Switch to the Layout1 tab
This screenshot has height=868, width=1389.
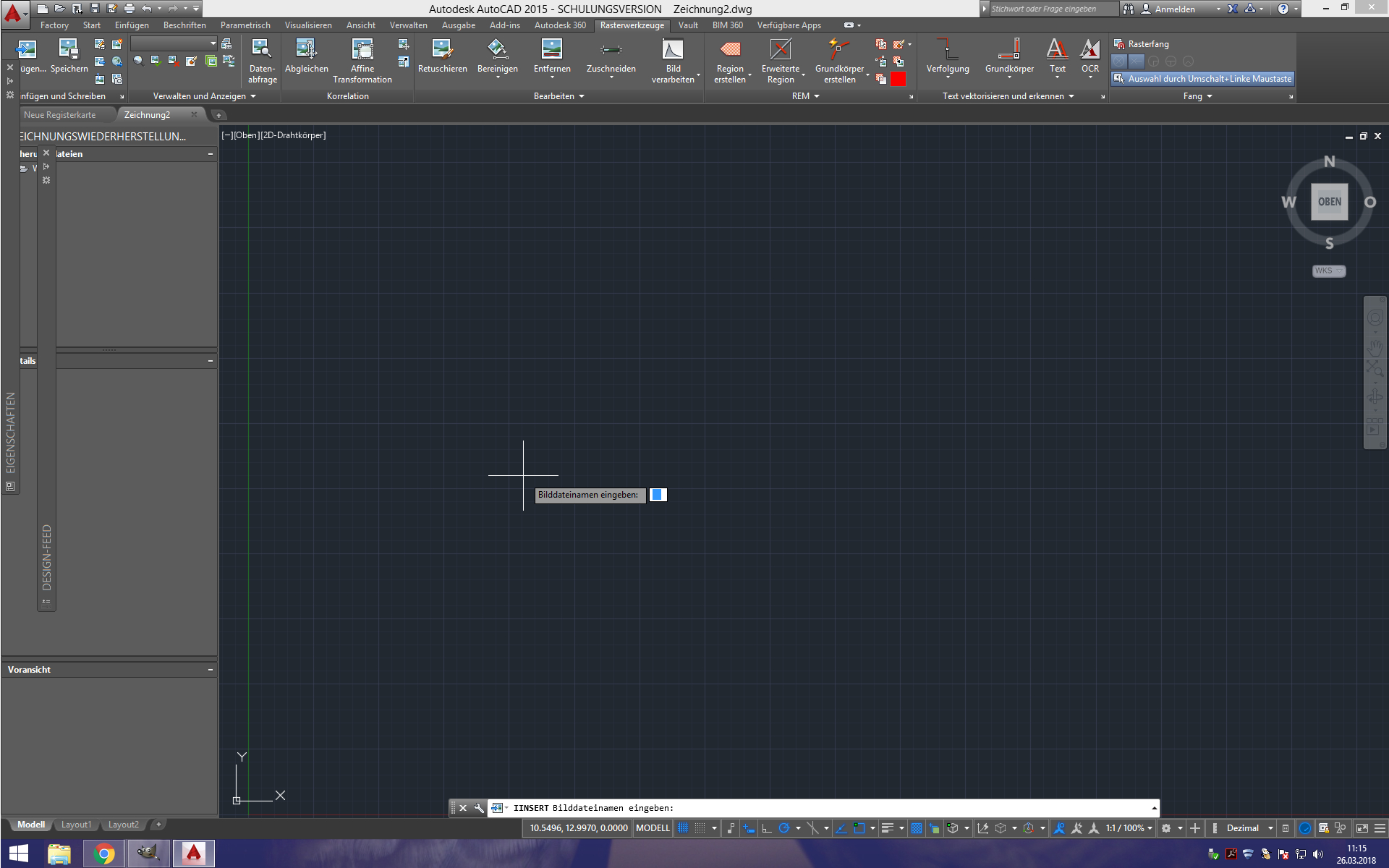coord(76,825)
